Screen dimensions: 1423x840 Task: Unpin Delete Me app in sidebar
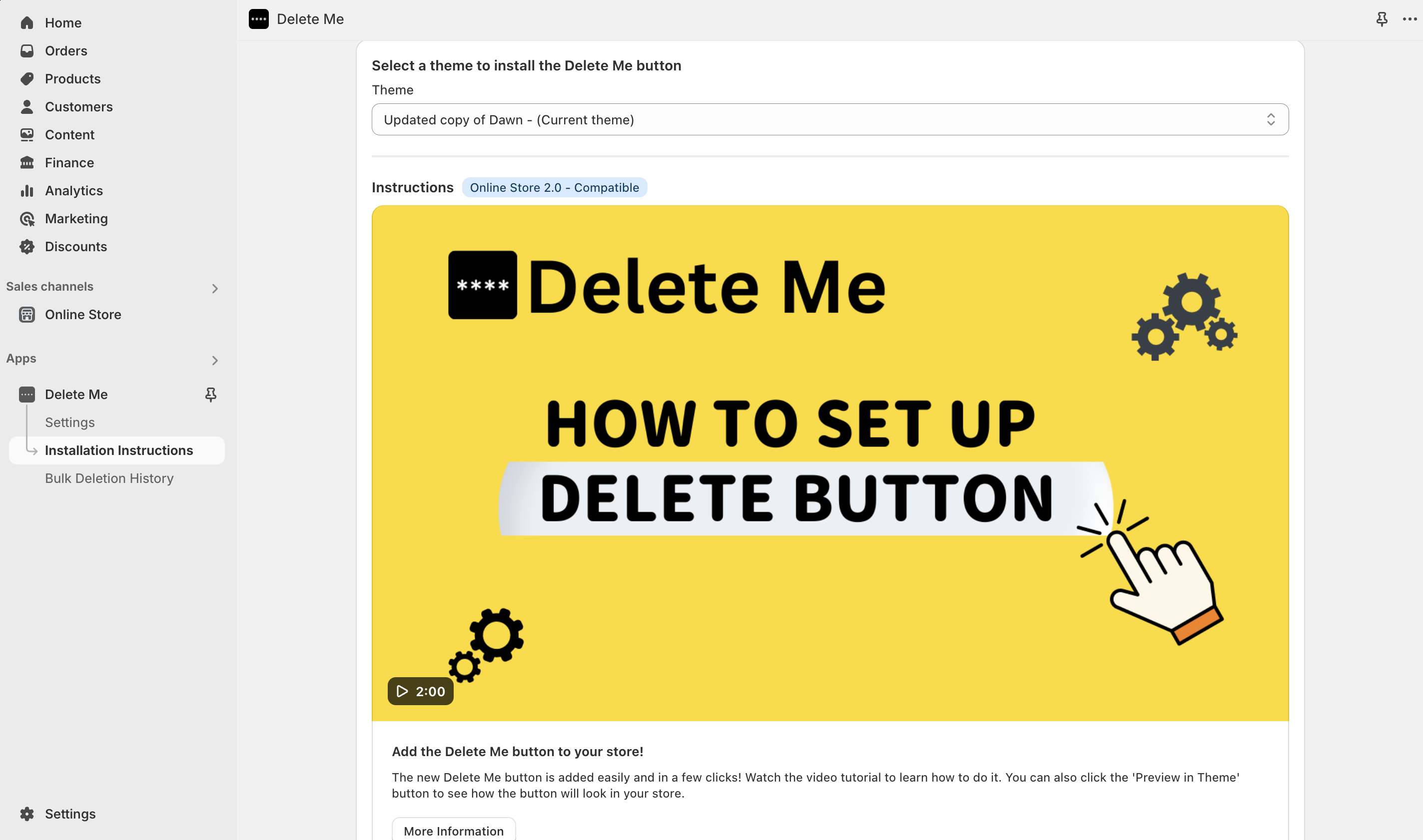point(211,395)
